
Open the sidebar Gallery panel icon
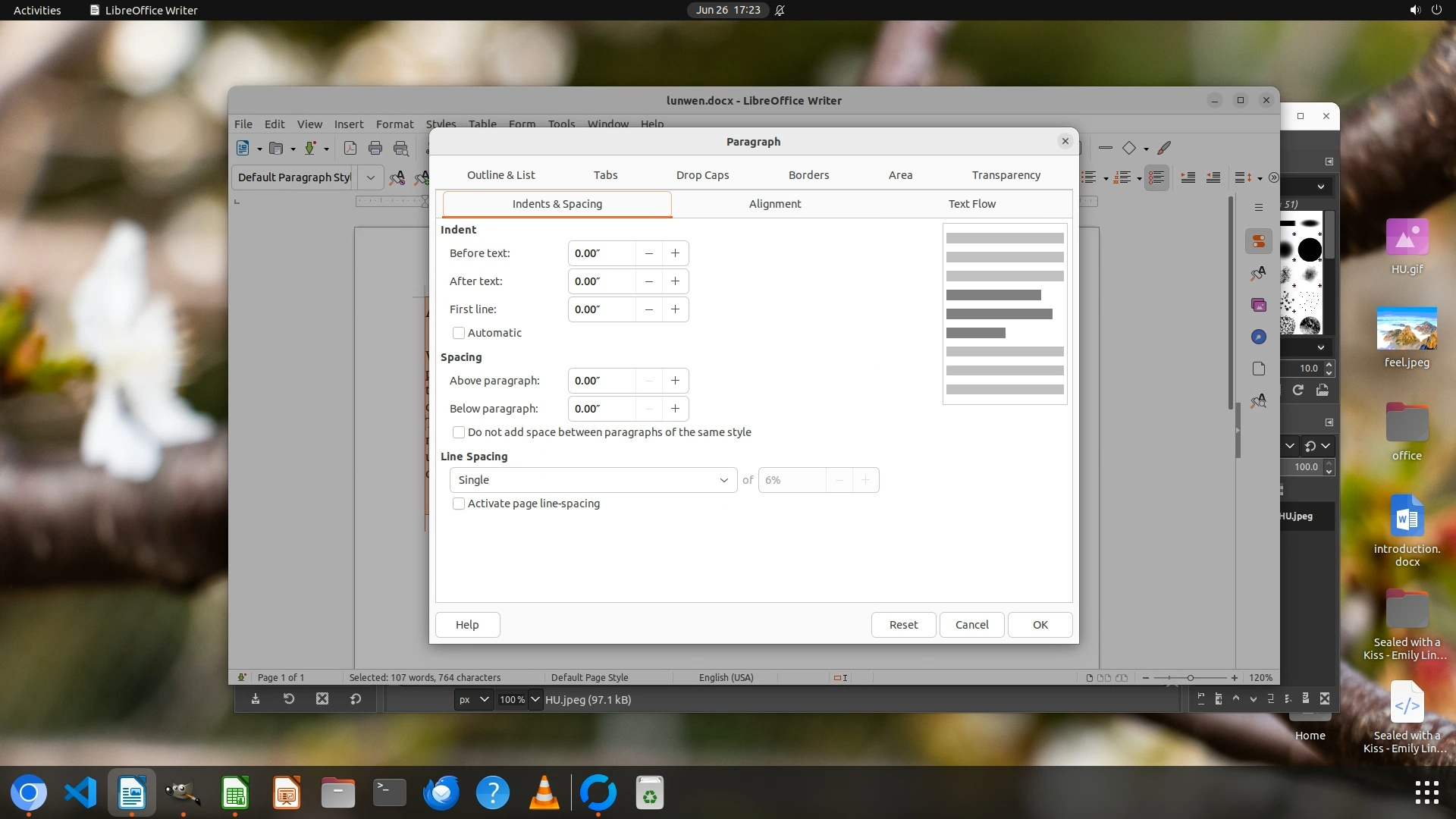[1259, 305]
